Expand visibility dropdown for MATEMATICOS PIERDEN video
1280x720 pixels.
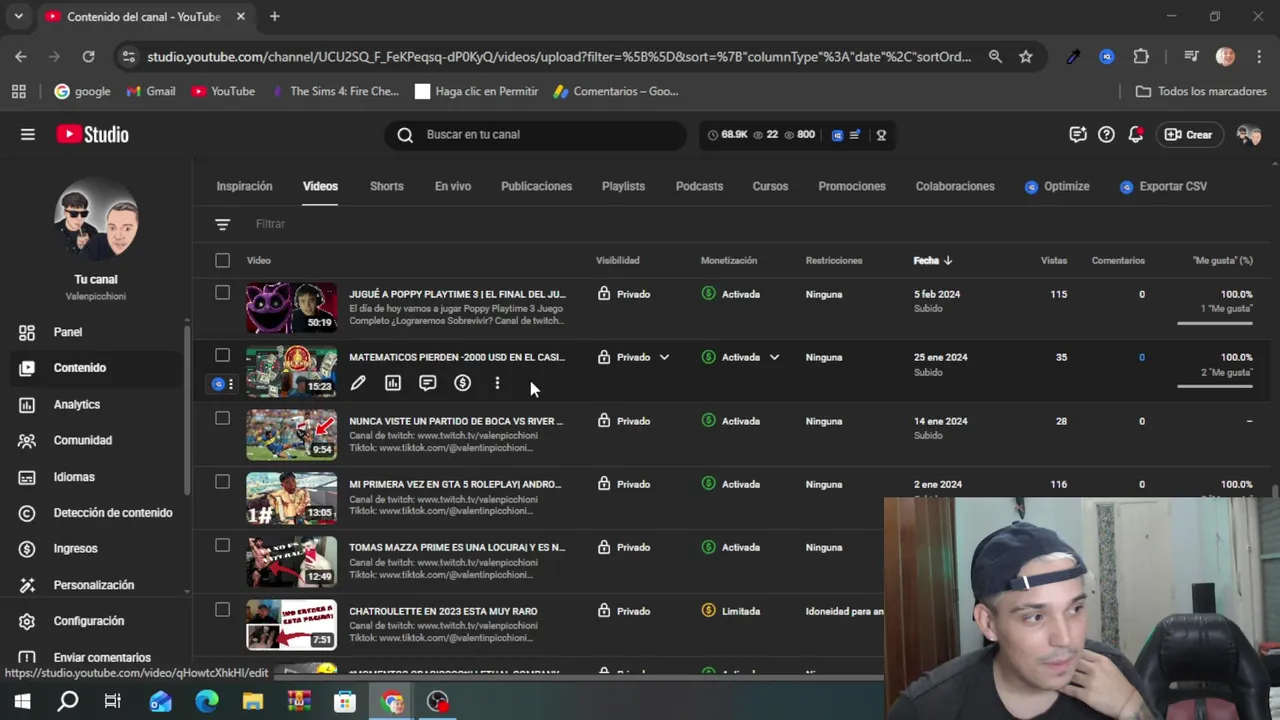pyautogui.click(x=664, y=357)
